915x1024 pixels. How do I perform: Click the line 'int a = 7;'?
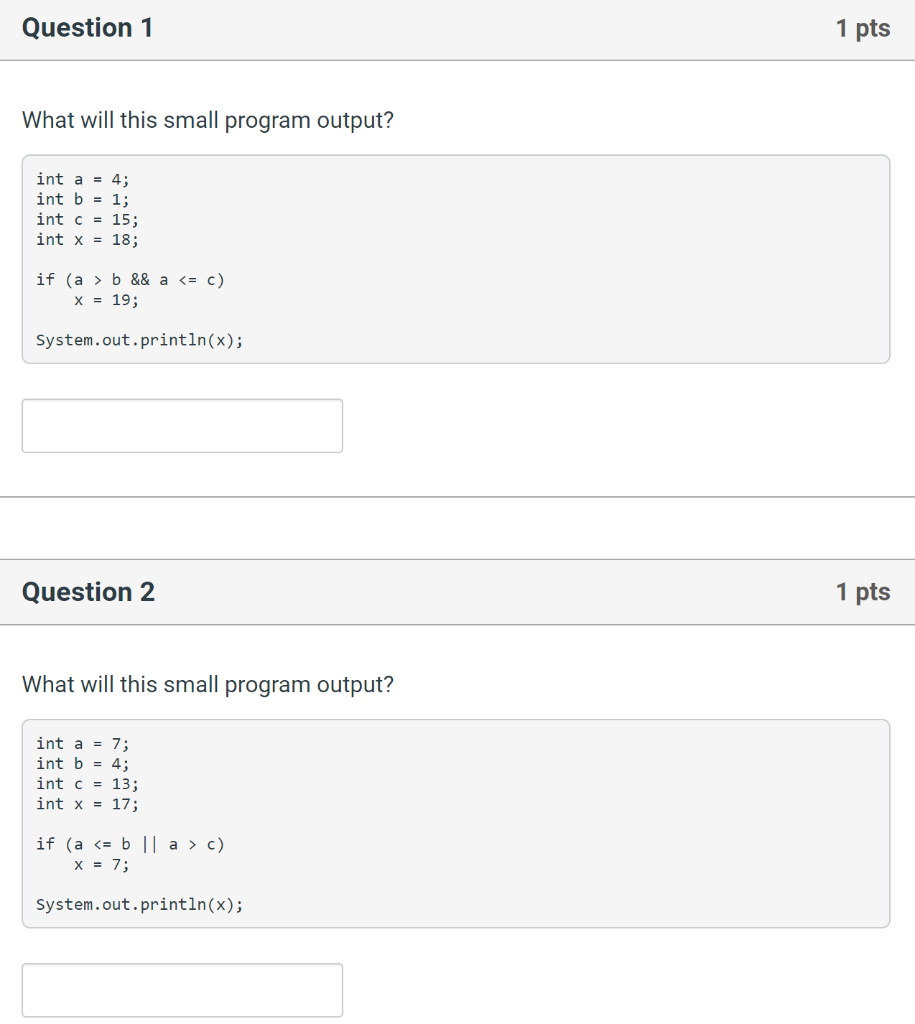point(83,744)
